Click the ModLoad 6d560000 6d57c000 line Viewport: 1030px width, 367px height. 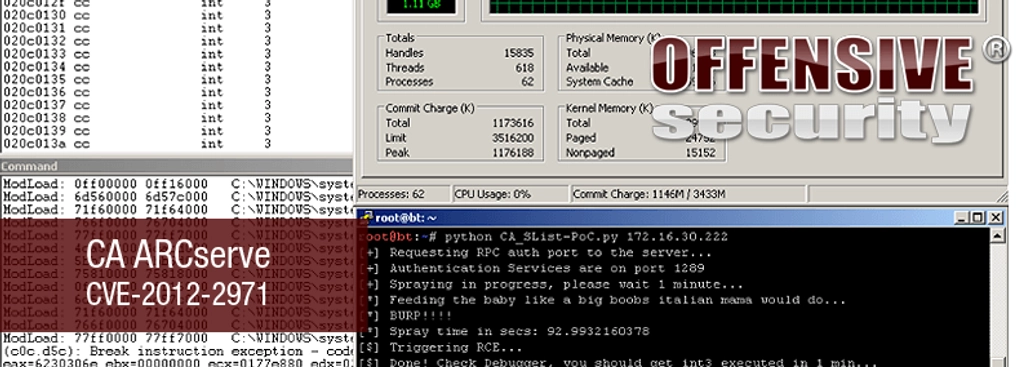pos(178,197)
